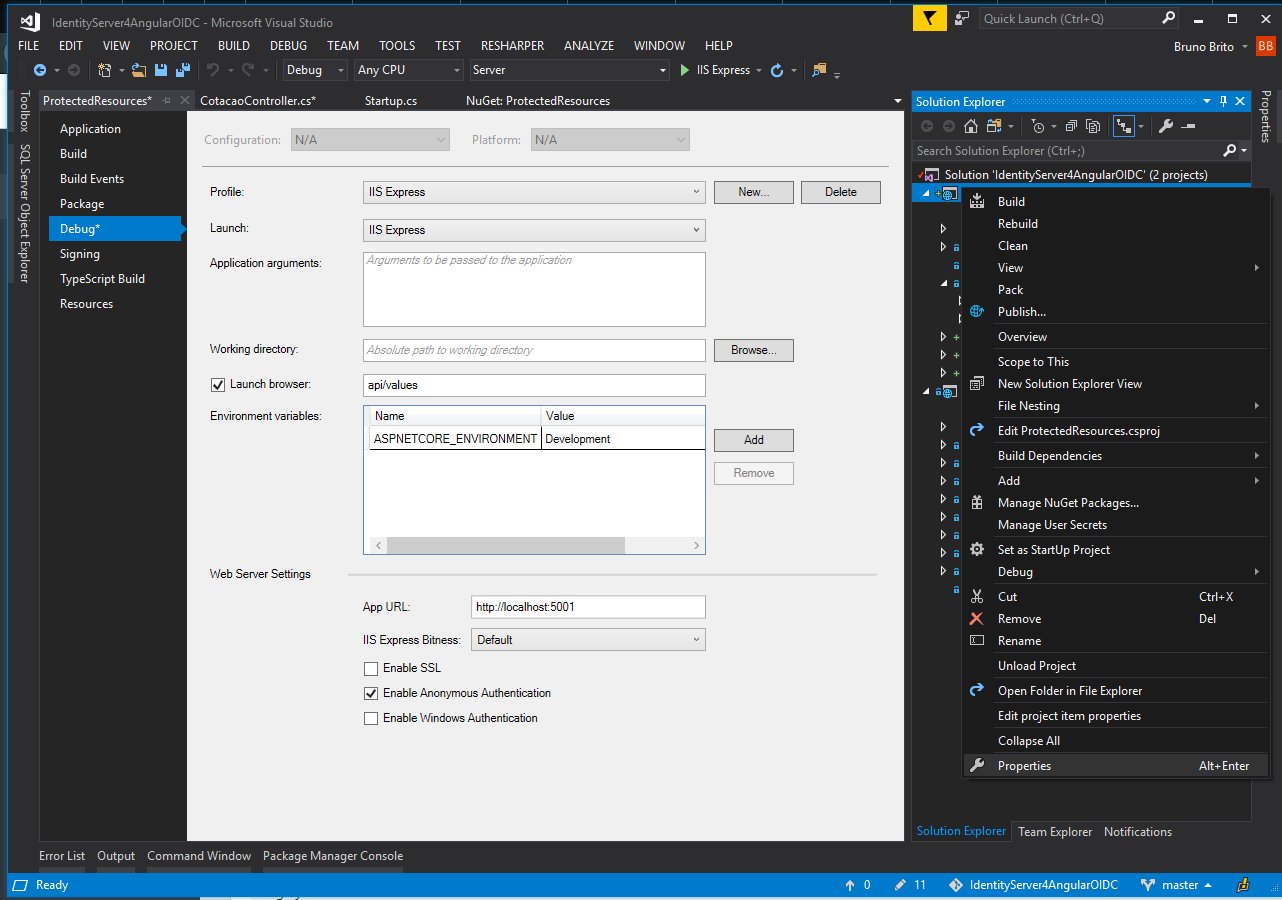Open the IIS Express Bitness dropdown
Image resolution: width=1282 pixels, height=900 pixels.
point(588,640)
